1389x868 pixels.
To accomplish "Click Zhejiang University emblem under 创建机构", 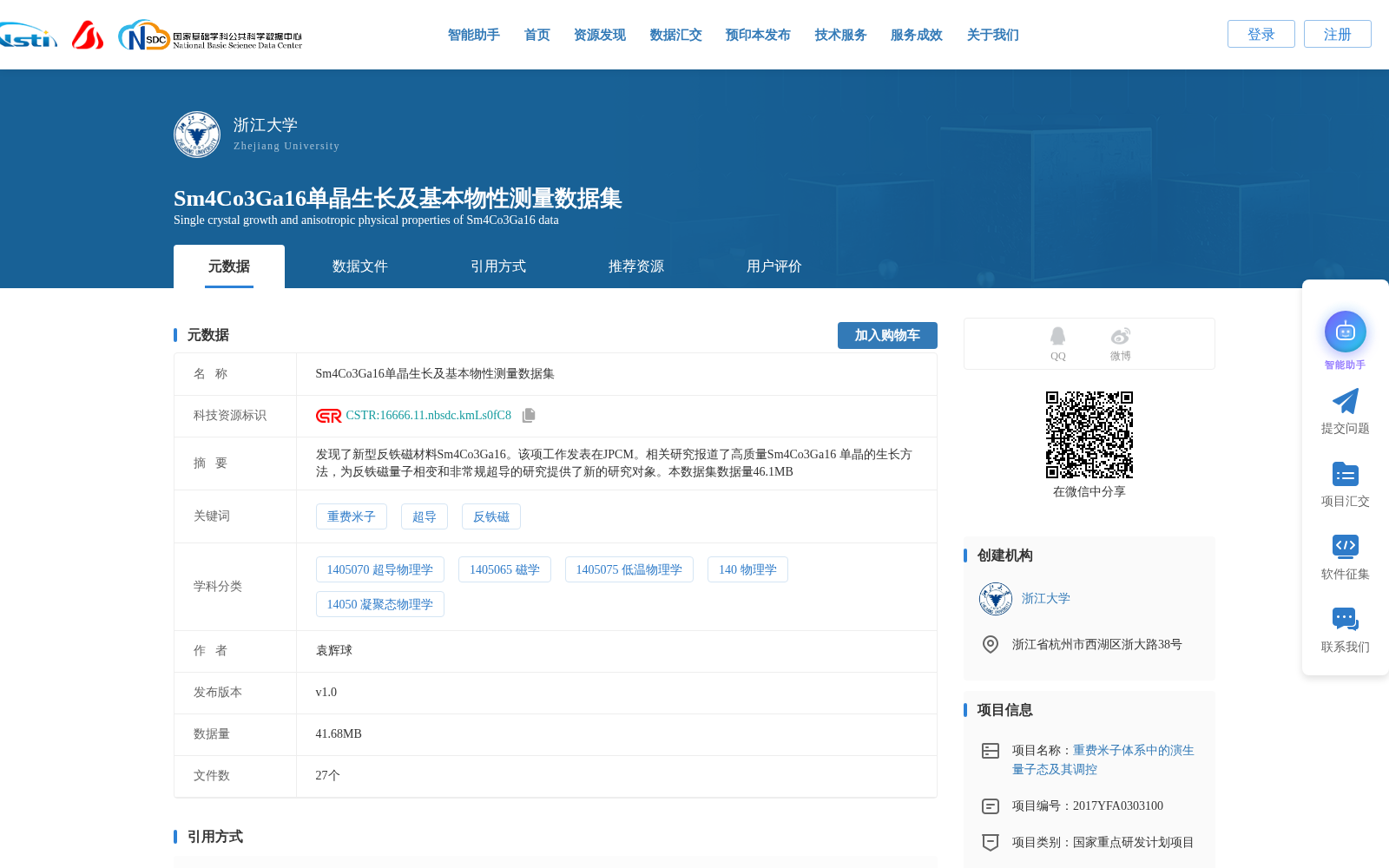I will coord(996,599).
